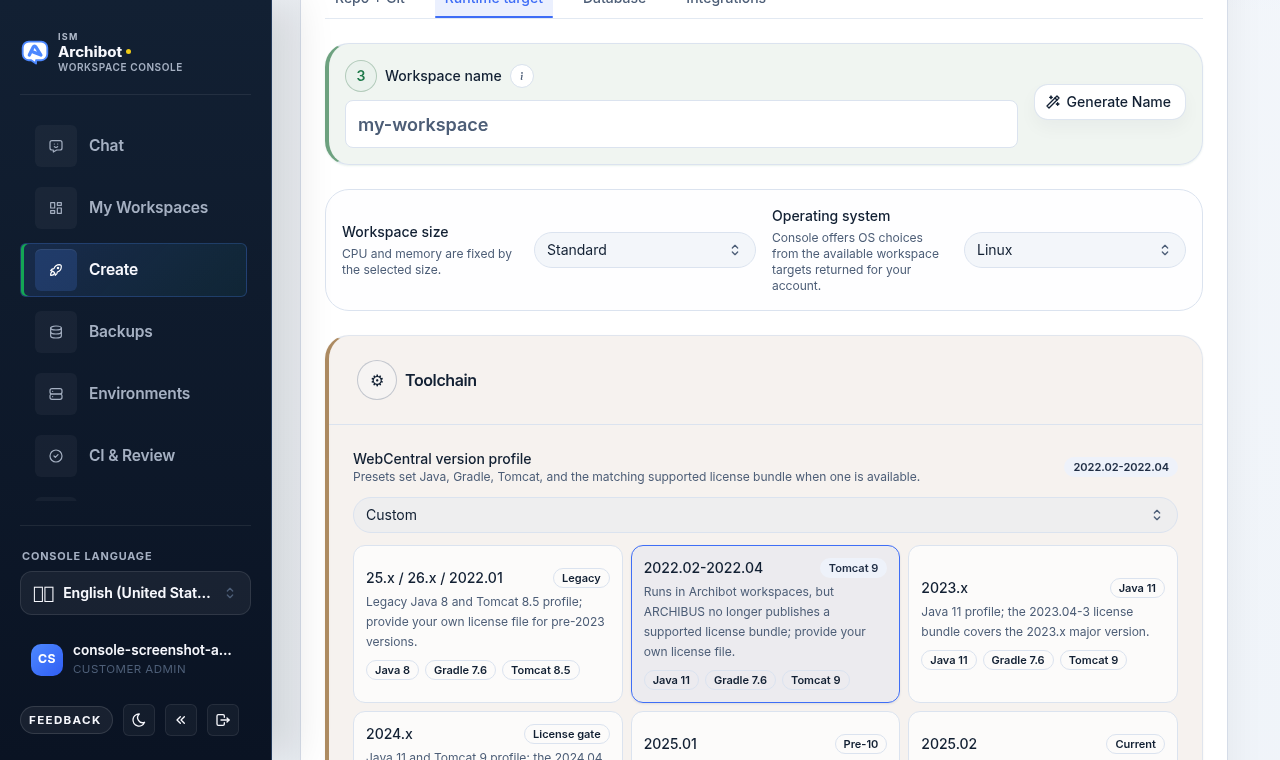Click the console language book icon
1280x760 pixels.
[x=44, y=594]
